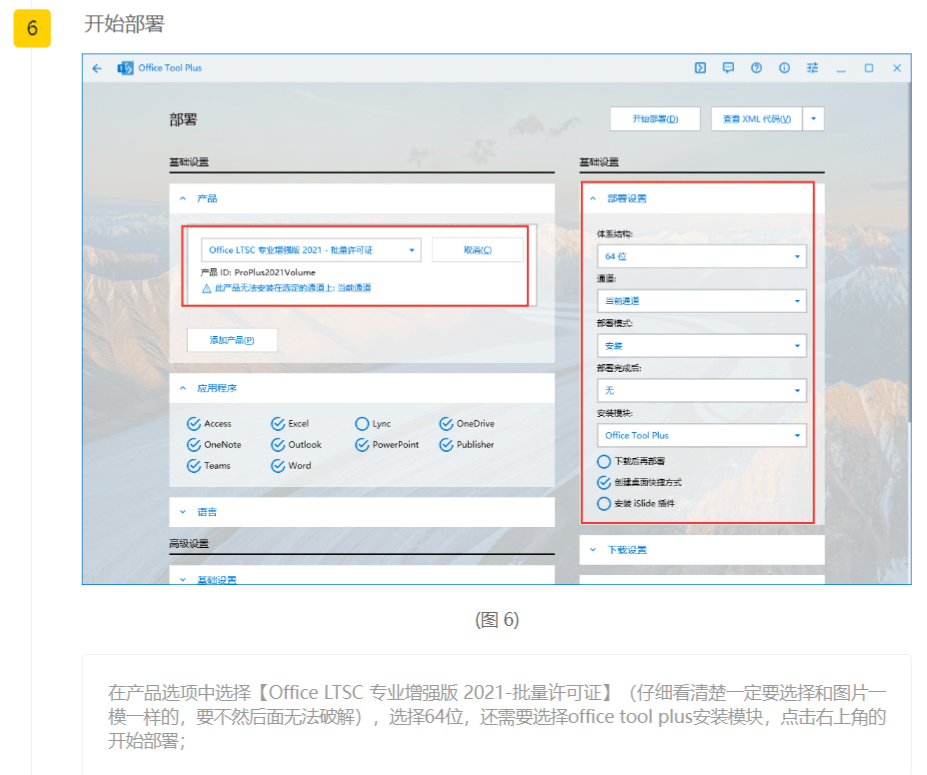Screen dimensions: 927x775
Task: Click the 开始部署(D) button
Action: (x=655, y=119)
